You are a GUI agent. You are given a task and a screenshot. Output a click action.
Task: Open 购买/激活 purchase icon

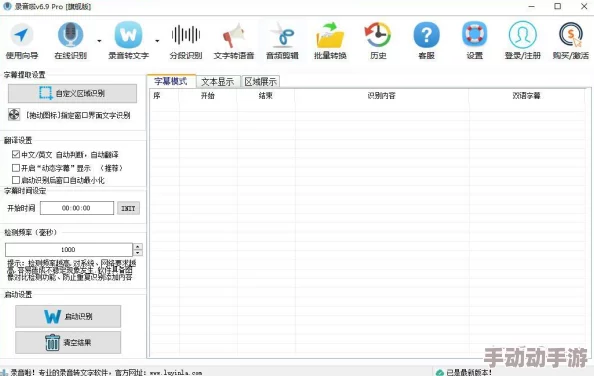point(571,35)
